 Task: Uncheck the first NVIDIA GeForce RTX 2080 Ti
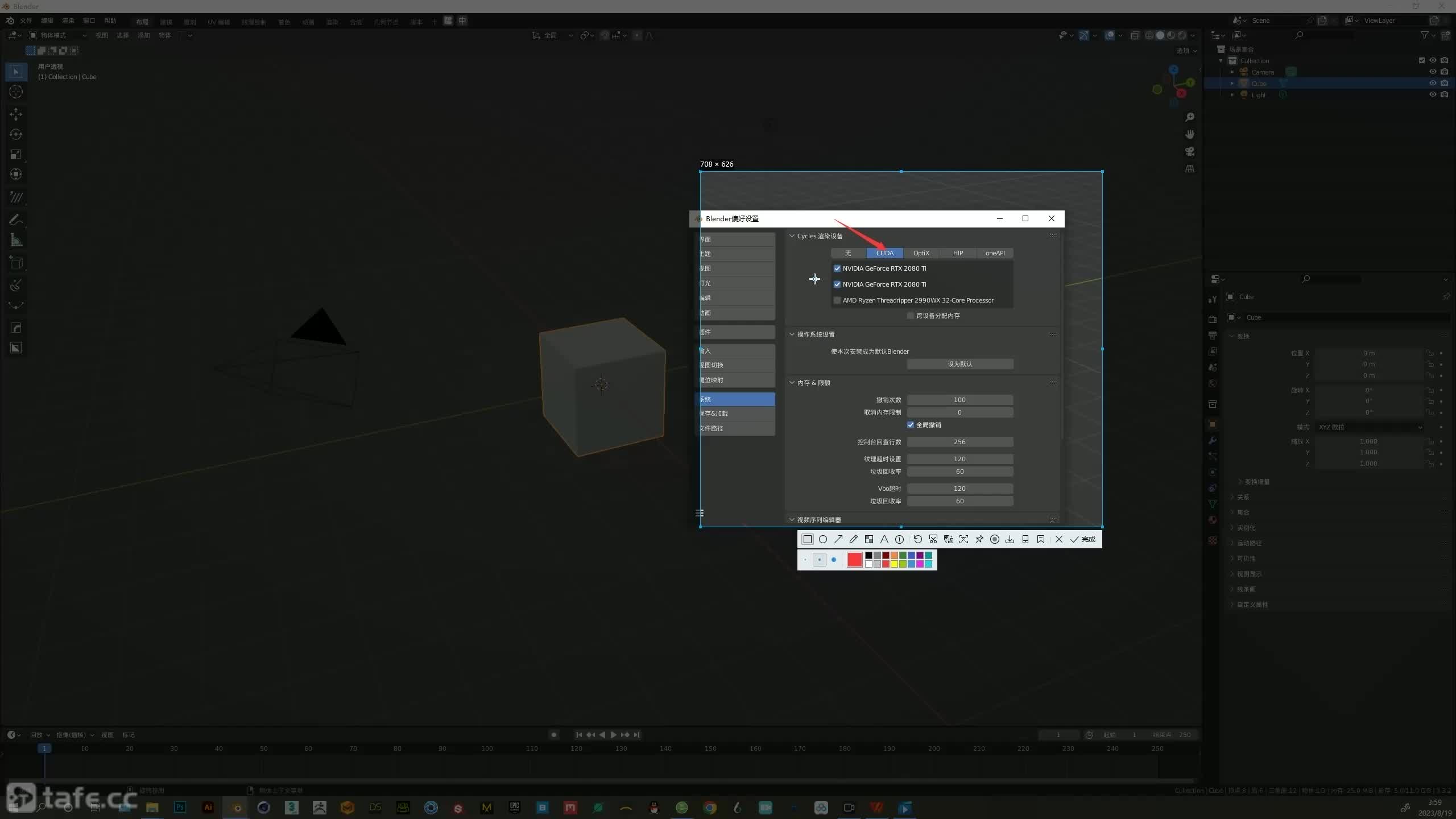click(837, 268)
